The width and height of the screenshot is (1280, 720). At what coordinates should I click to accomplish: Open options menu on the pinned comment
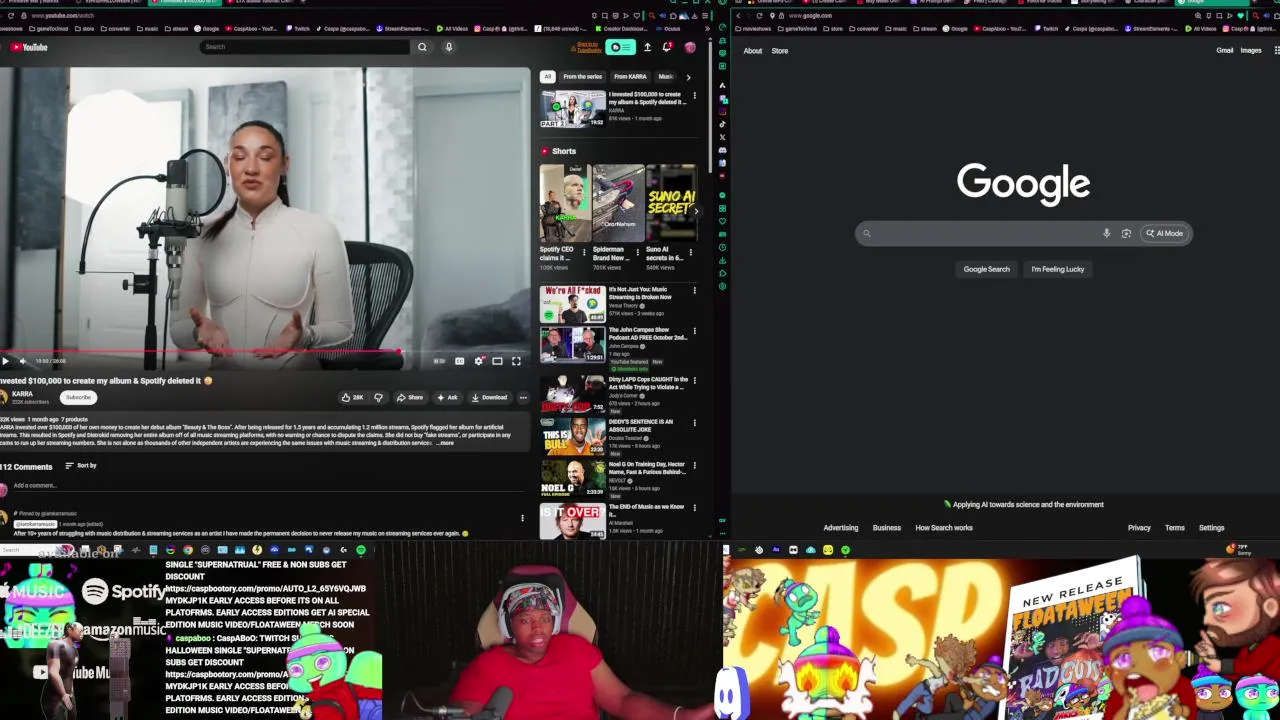click(x=522, y=518)
